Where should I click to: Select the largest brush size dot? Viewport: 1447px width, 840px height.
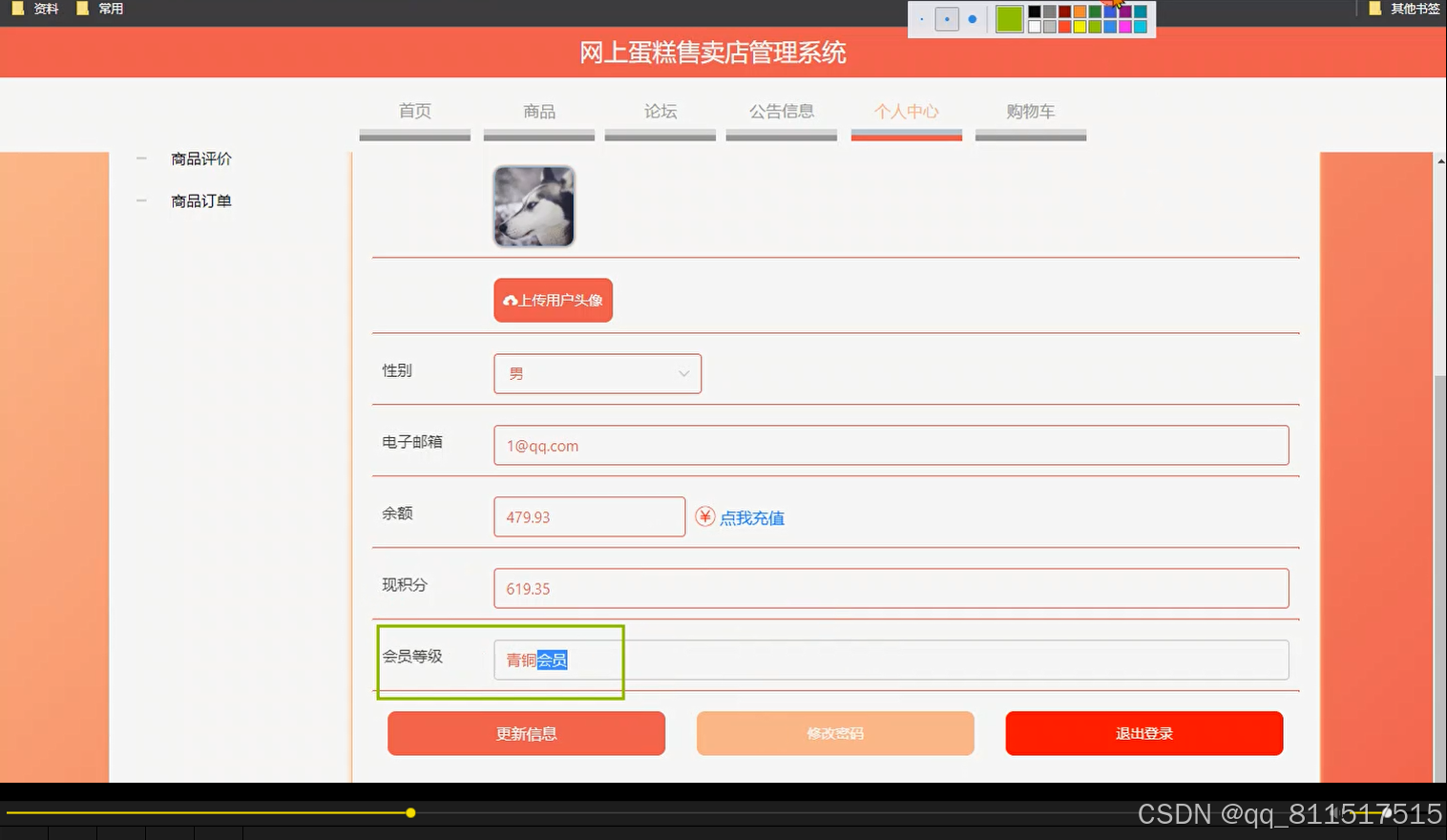(972, 18)
